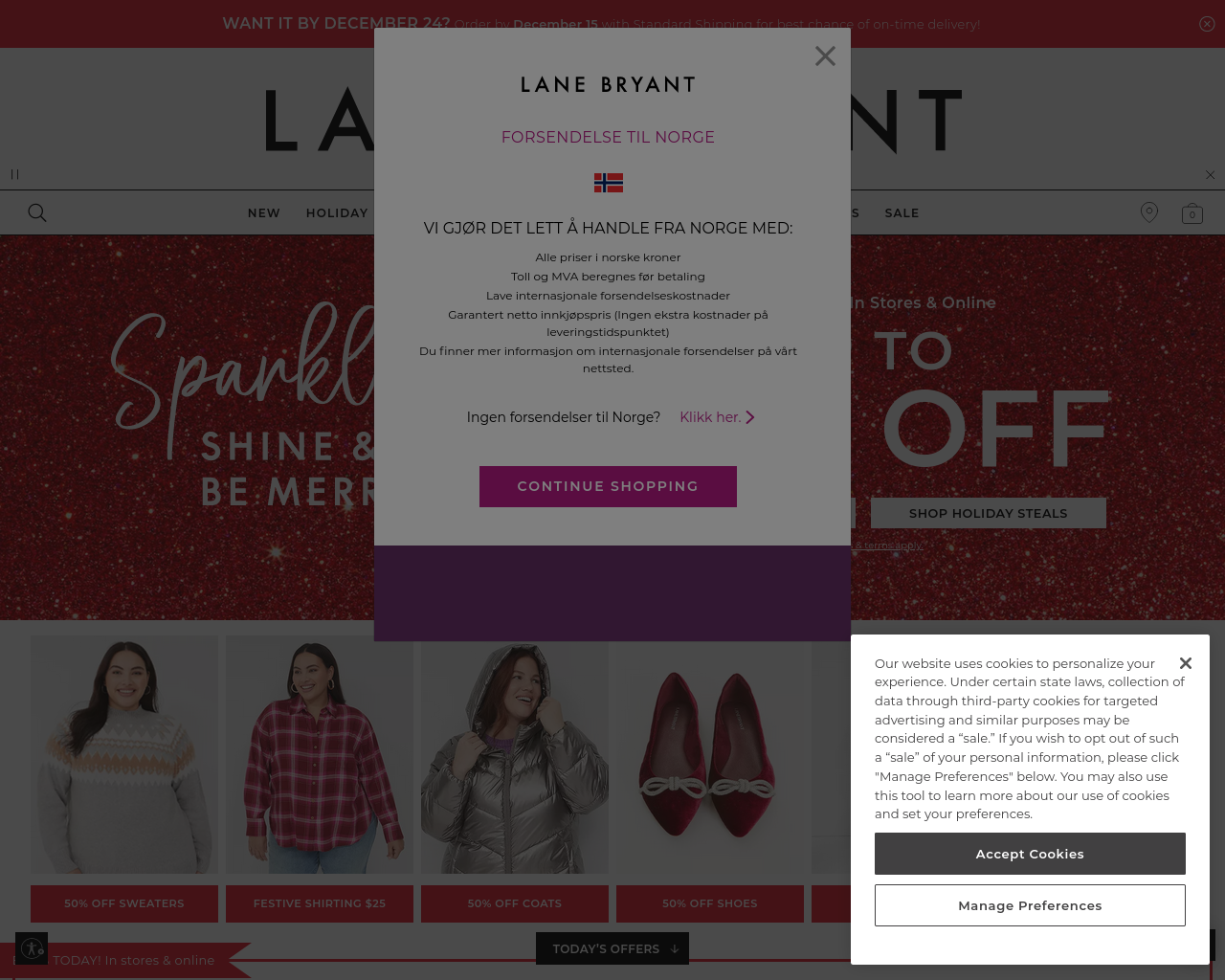
Task: Expand Today's Offers dropdown
Action: tap(612, 948)
